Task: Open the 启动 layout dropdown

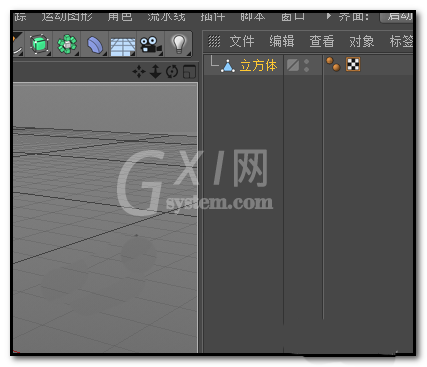Action: tap(397, 16)
